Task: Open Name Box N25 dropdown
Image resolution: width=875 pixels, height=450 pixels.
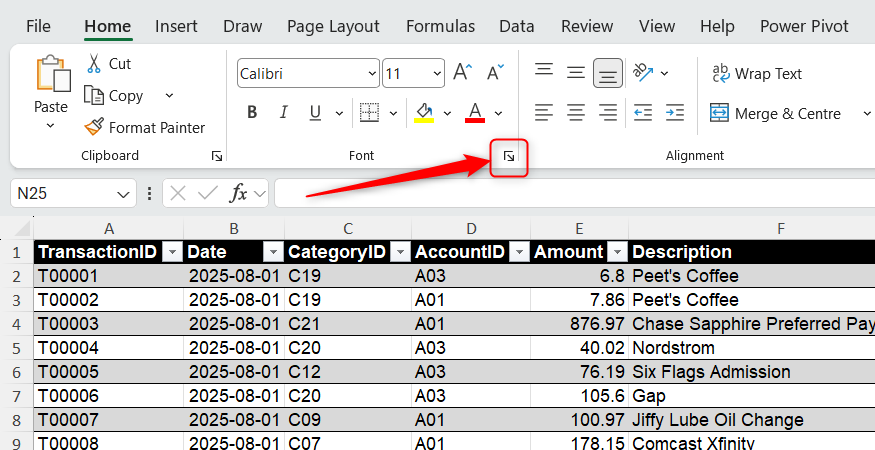Action: click(123, 194)
